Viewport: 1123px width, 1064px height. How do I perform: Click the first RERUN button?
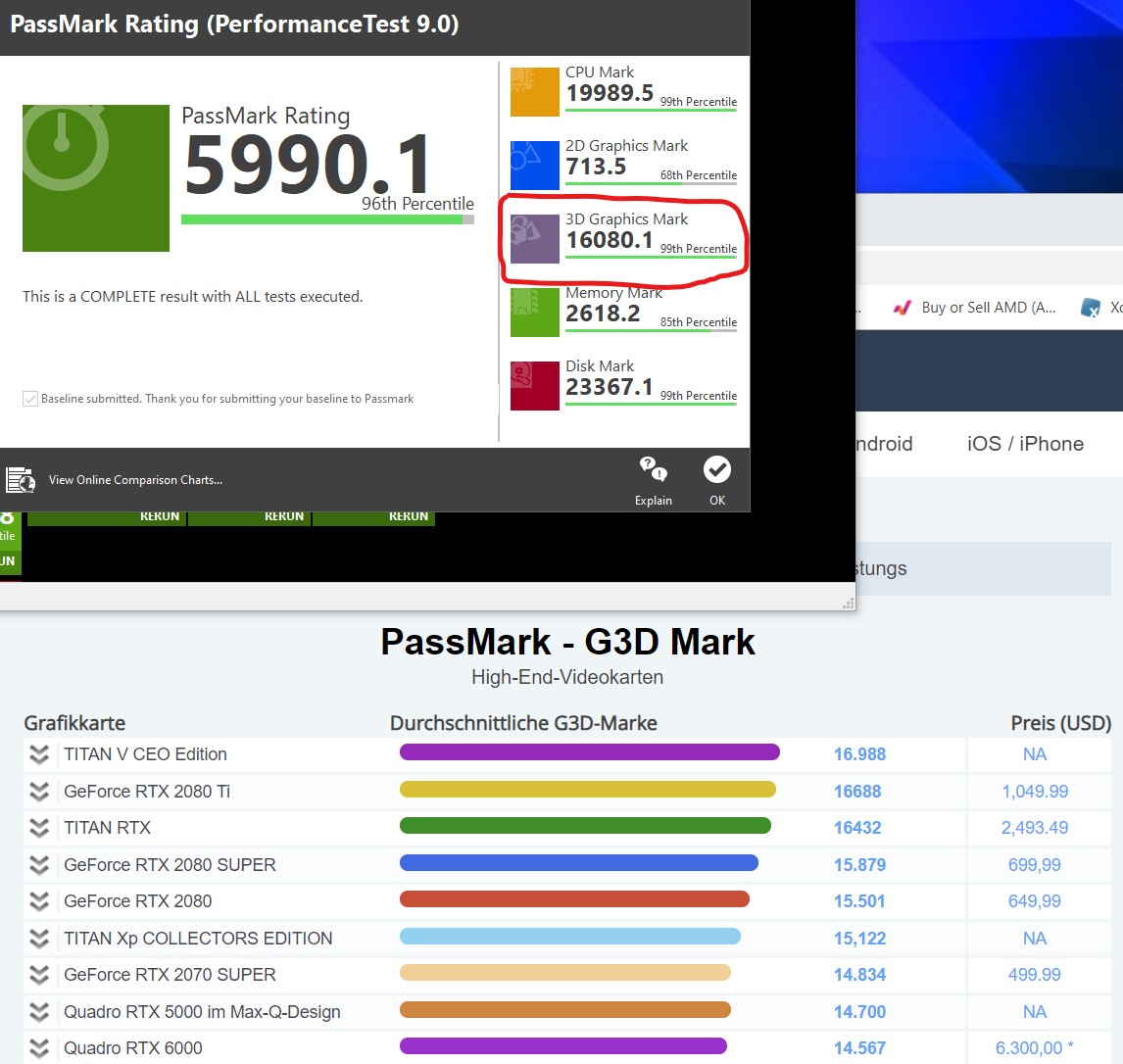point(160,517)
